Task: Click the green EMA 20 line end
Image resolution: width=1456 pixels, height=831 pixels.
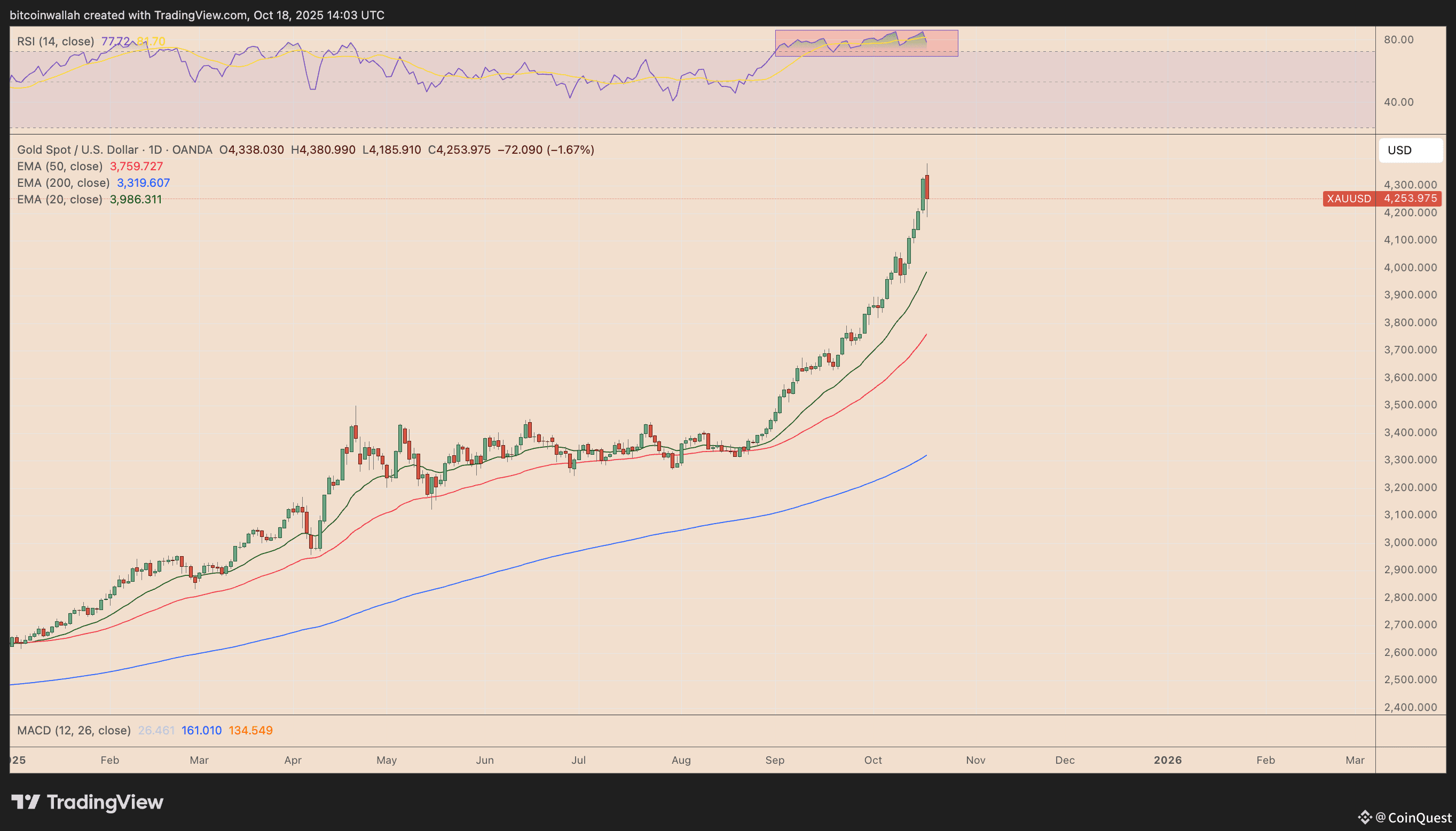Action: [925, 274]
